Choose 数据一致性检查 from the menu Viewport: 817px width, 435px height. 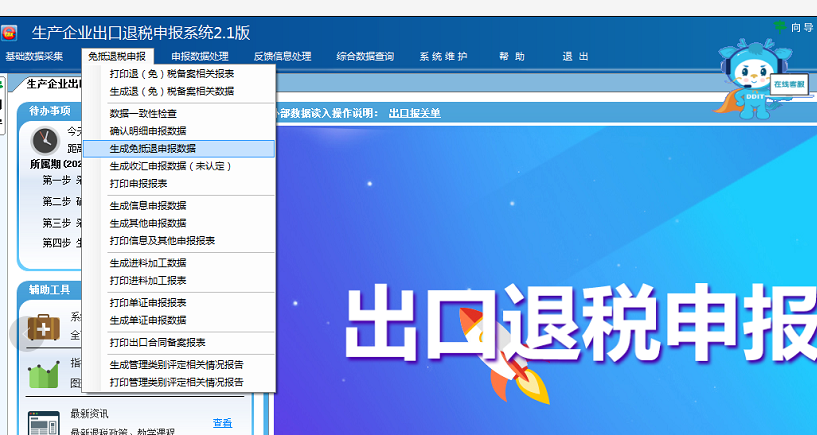pos(142,114)
